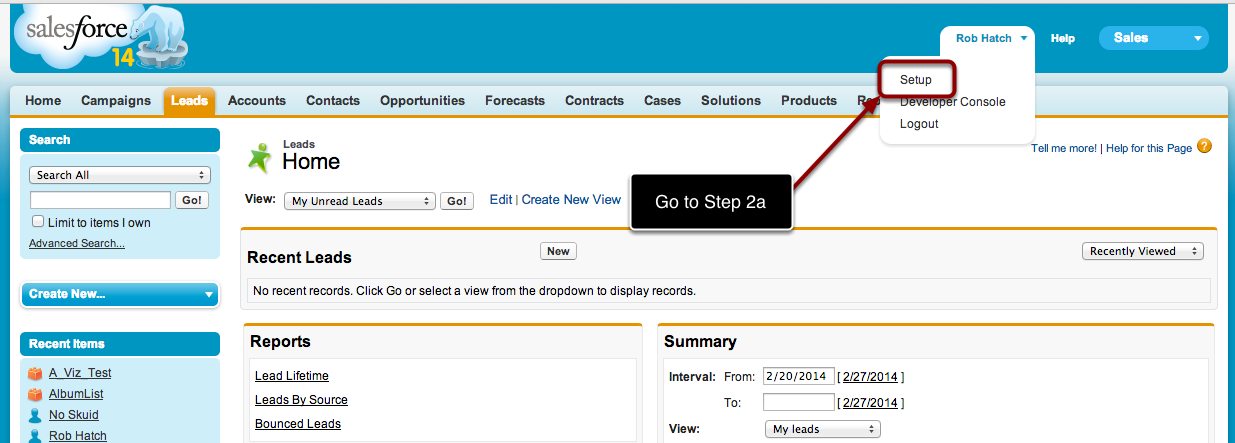The height and width of the screenshot is (443, 1235).
Task: Open the A_Viz_Test recent item
Action: tap(80, 373)
